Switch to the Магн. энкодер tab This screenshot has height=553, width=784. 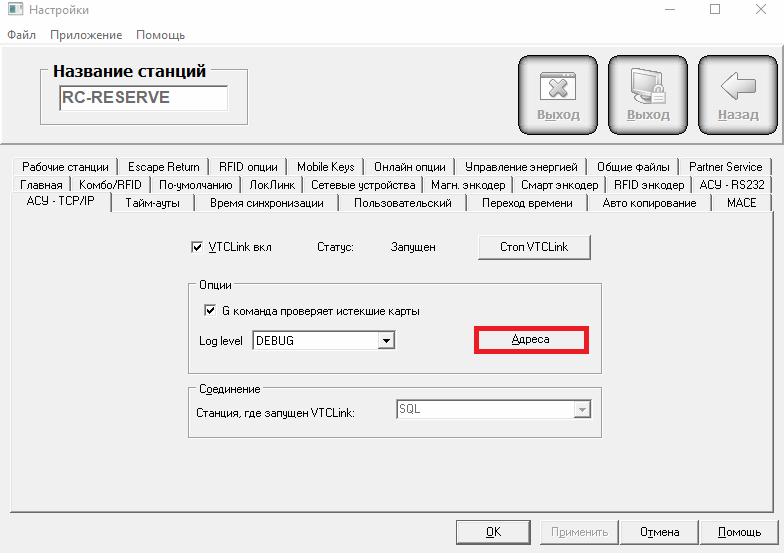tap(468, 185)
